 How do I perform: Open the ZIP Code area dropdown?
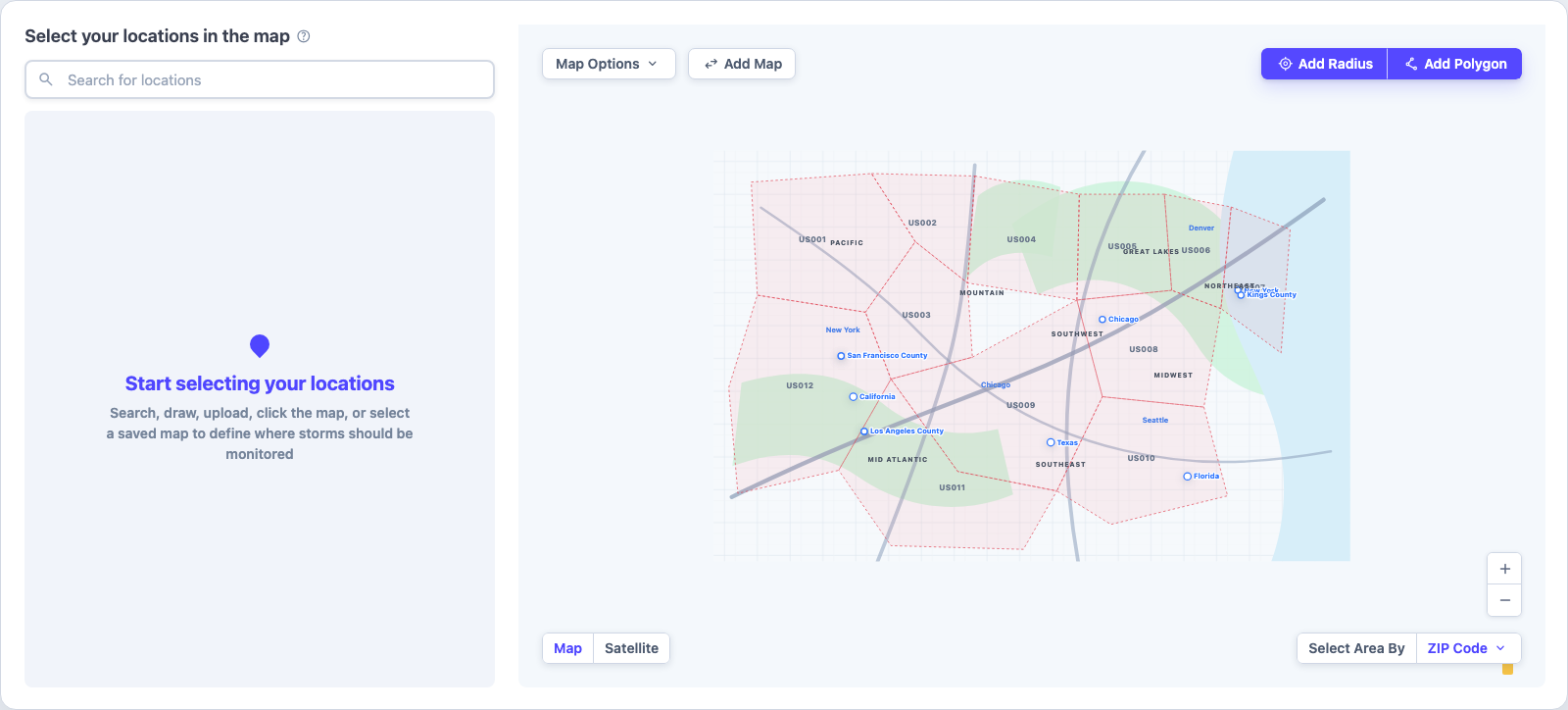1467,648
